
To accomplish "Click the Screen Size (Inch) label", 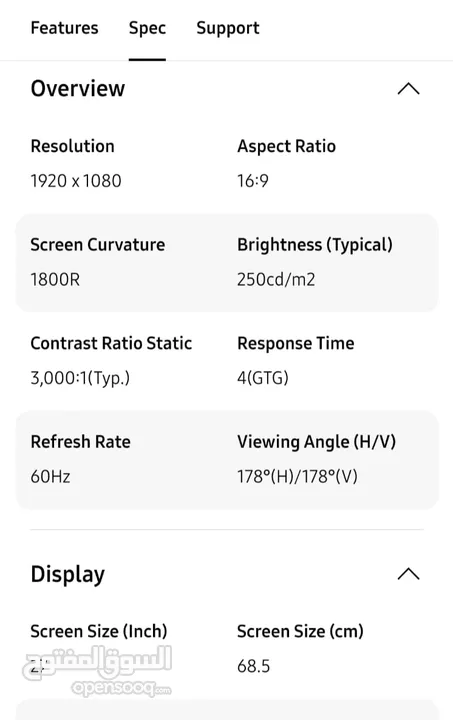I will (x=99, y=631).
